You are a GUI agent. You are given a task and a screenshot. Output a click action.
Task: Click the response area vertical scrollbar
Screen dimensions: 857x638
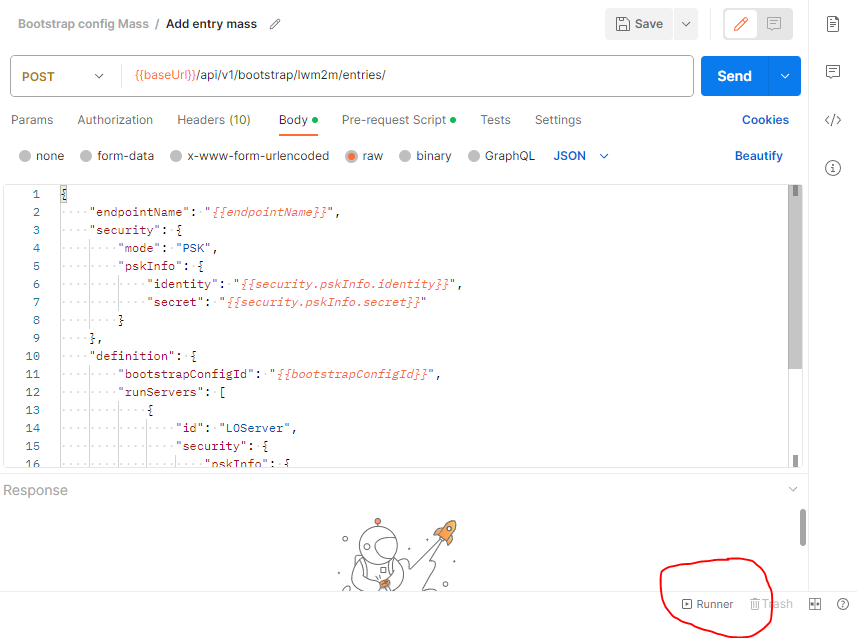pyautogui.click(x=803, y=528)
